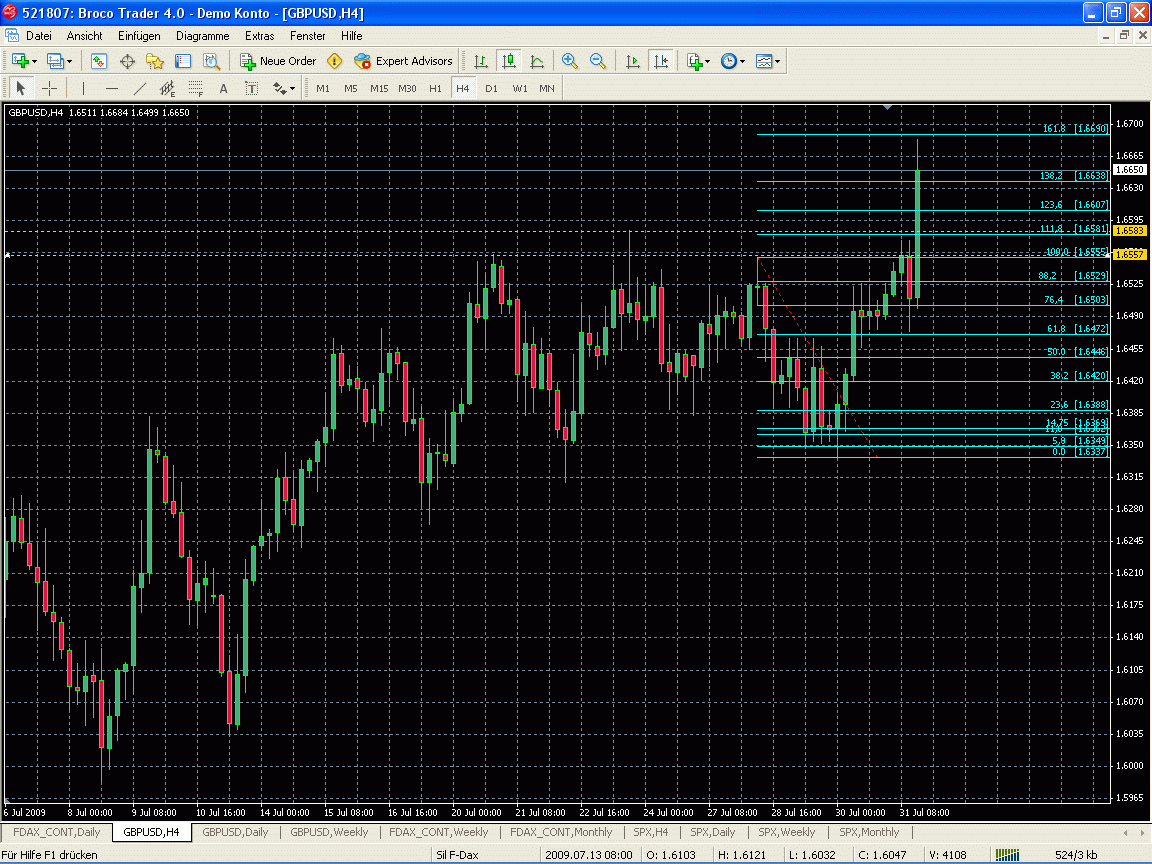This screenshot has height=864, width=1152.
Task: Toggle chart shift from right edge
Action: point(661,62)
